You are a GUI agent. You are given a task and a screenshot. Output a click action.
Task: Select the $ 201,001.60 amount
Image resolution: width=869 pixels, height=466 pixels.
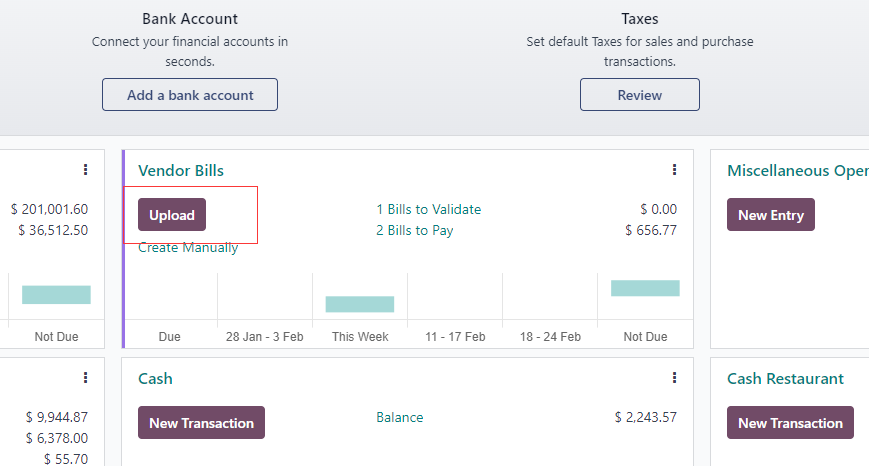[x=49, y=209]
